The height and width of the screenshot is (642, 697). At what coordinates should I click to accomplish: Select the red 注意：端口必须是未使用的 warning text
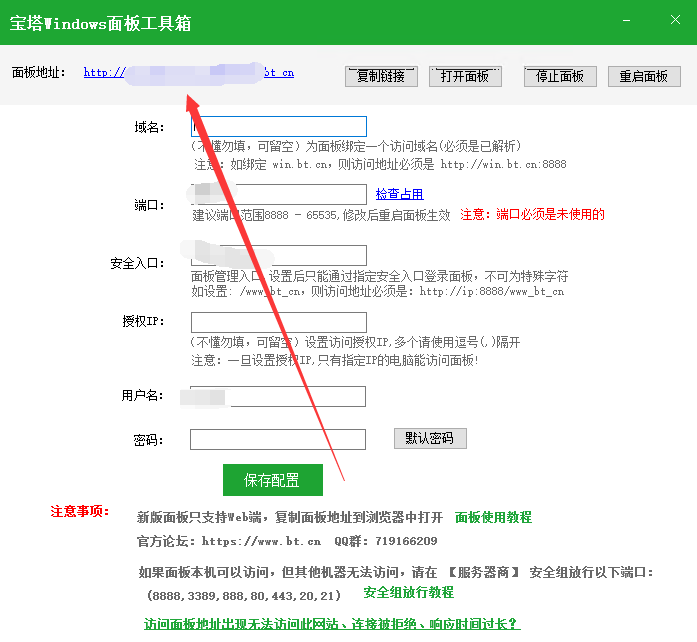tap(533, 215)
